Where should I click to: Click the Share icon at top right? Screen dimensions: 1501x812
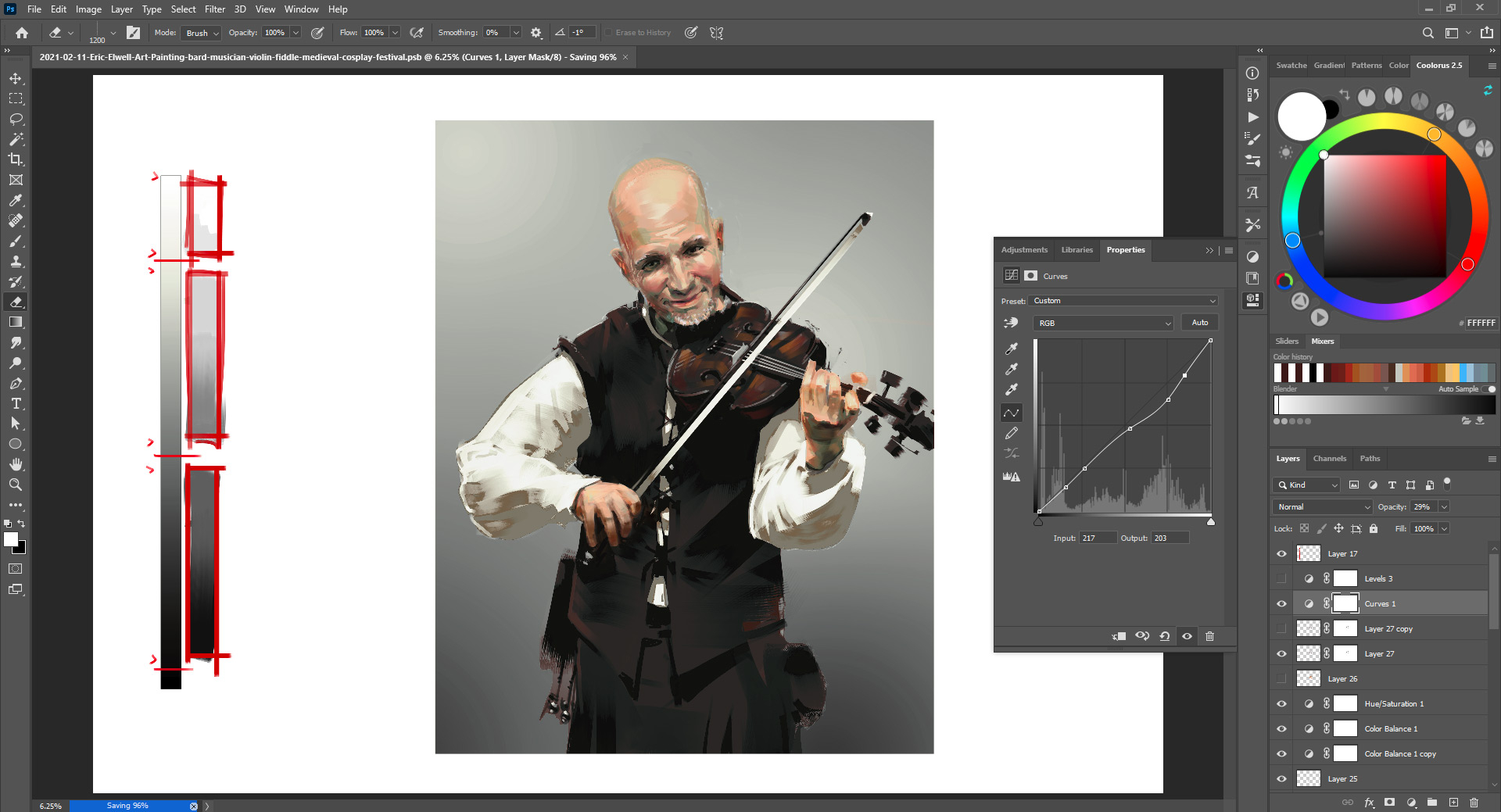[1487, 33]
